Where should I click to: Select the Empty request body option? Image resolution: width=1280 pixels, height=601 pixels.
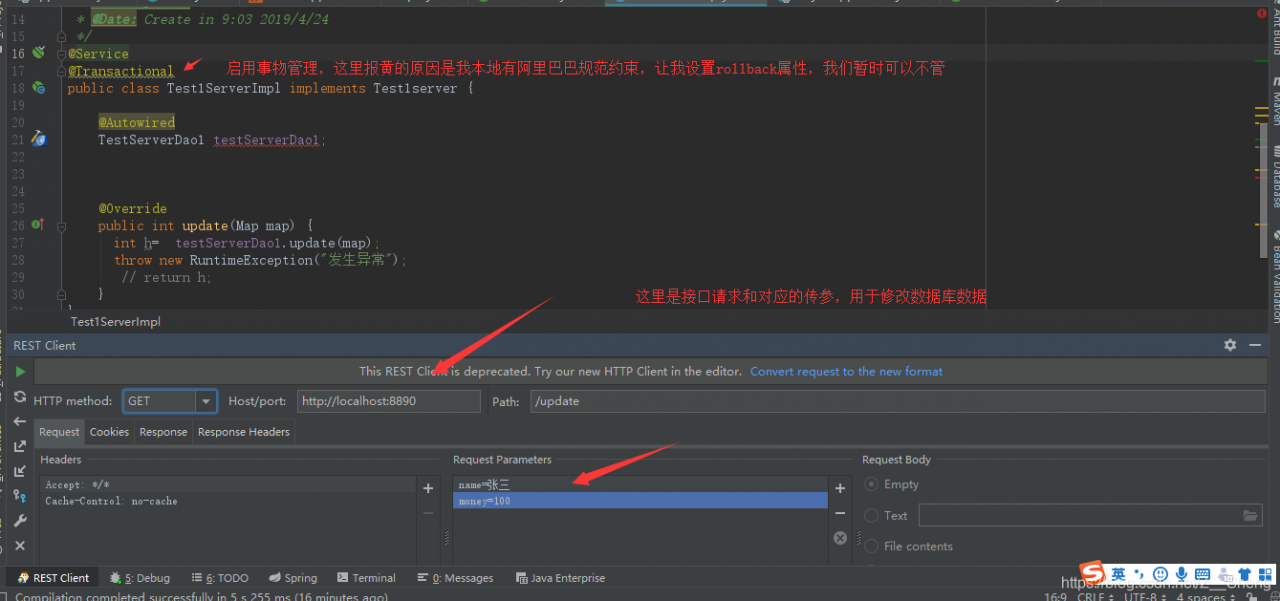(892, 484)
